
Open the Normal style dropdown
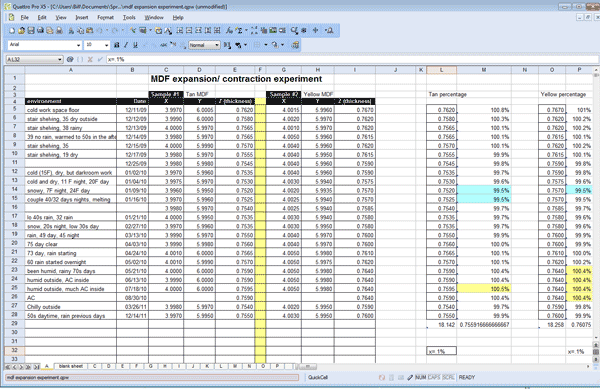click(217, 45)
